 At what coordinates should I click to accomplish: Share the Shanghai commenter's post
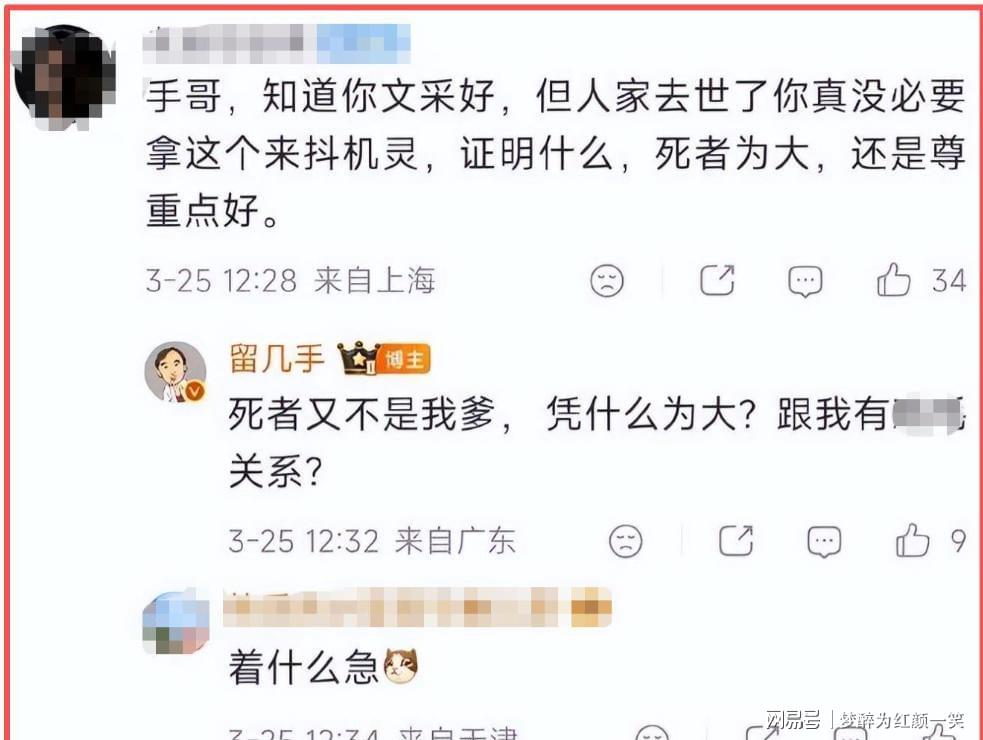[717, 280]
